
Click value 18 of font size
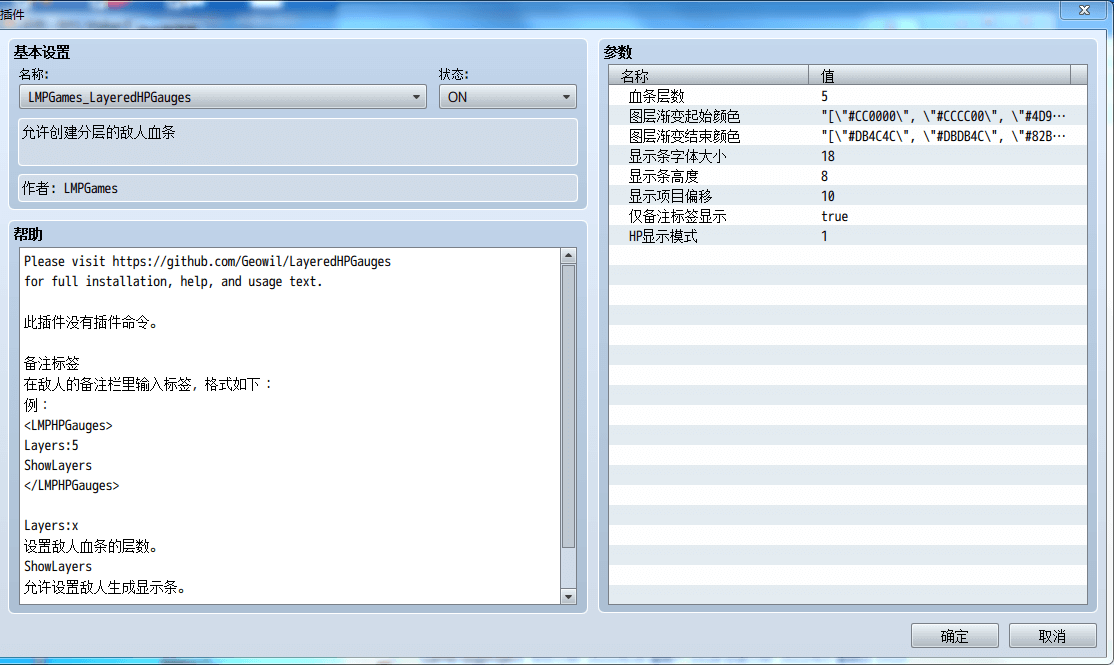[x=828, y=156]
